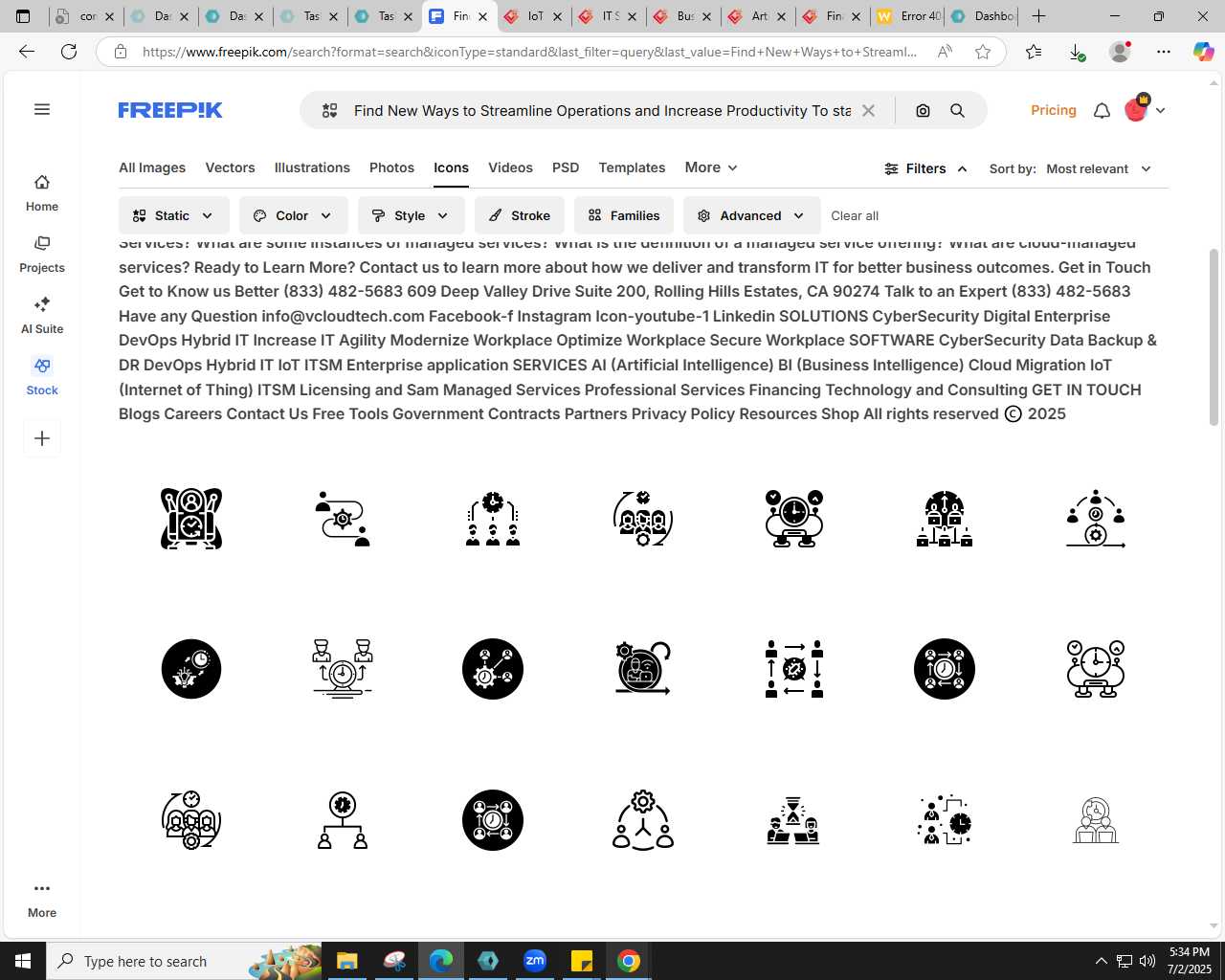Open icon of four people with arrows around compass

pos(793,669)
